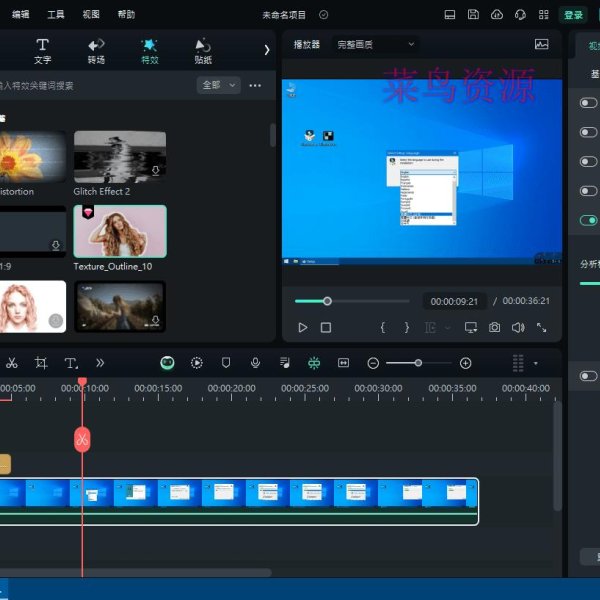The width and height of the screenshot is (600, 600).
Task: Toggle the lowest switch in the right panel
Action: 588,376
